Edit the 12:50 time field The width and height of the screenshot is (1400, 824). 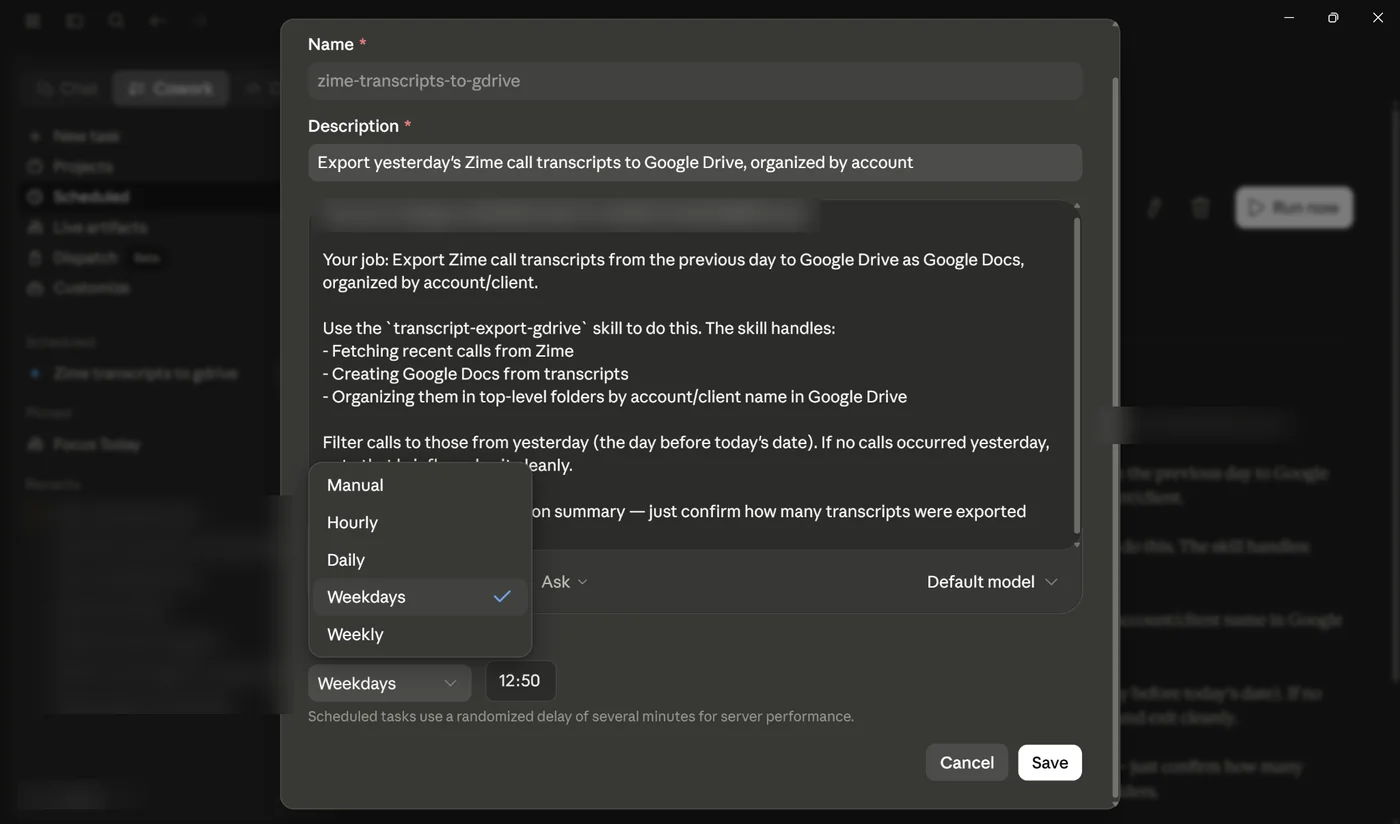[520, 681]
